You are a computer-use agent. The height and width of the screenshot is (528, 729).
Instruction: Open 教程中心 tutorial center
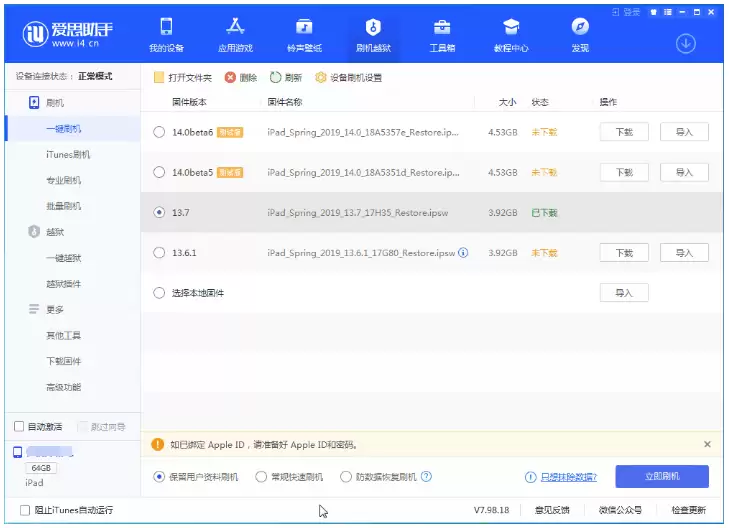(x=511, y=35)
